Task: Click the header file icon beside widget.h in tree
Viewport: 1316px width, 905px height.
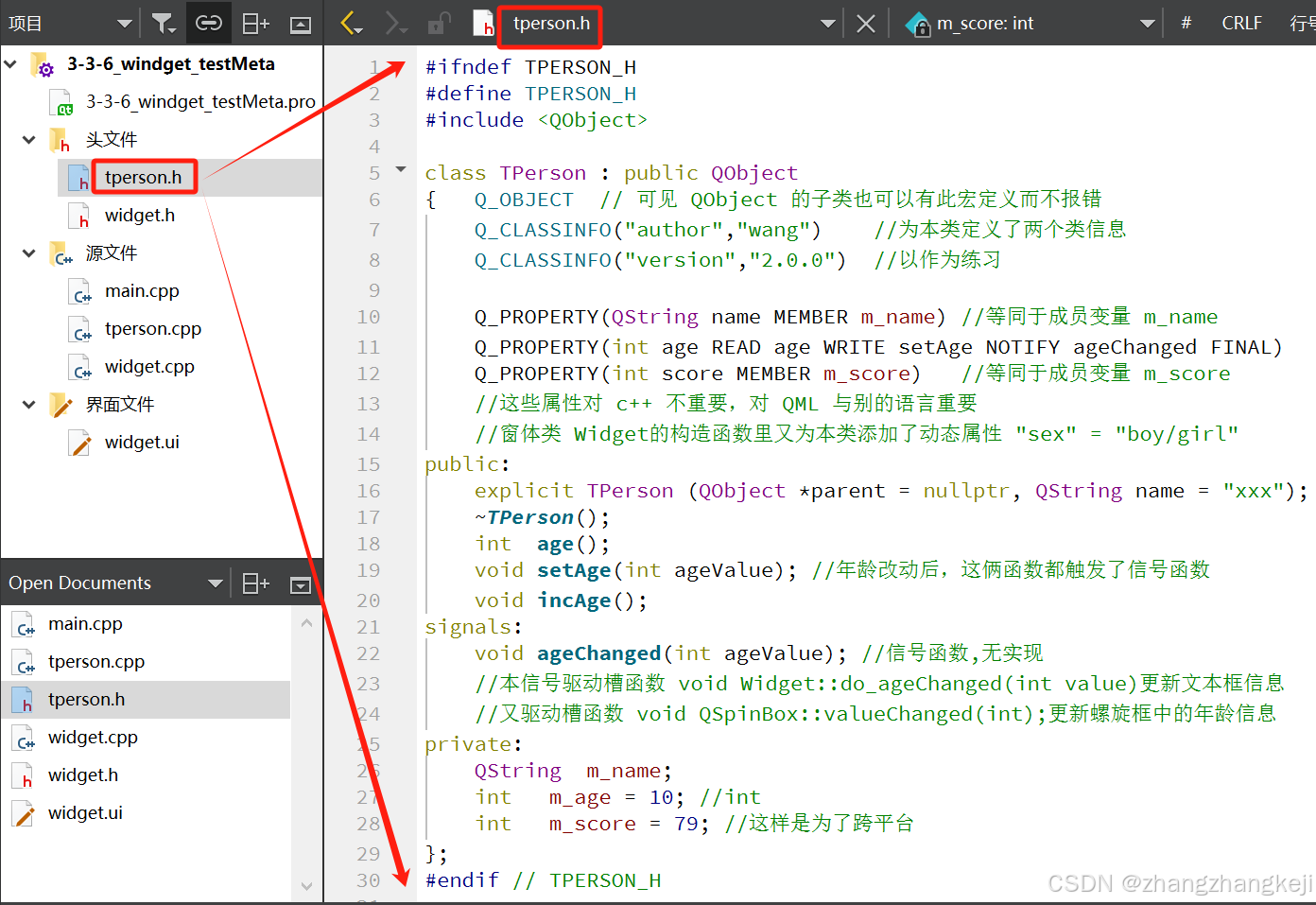Action: (79, 216)
